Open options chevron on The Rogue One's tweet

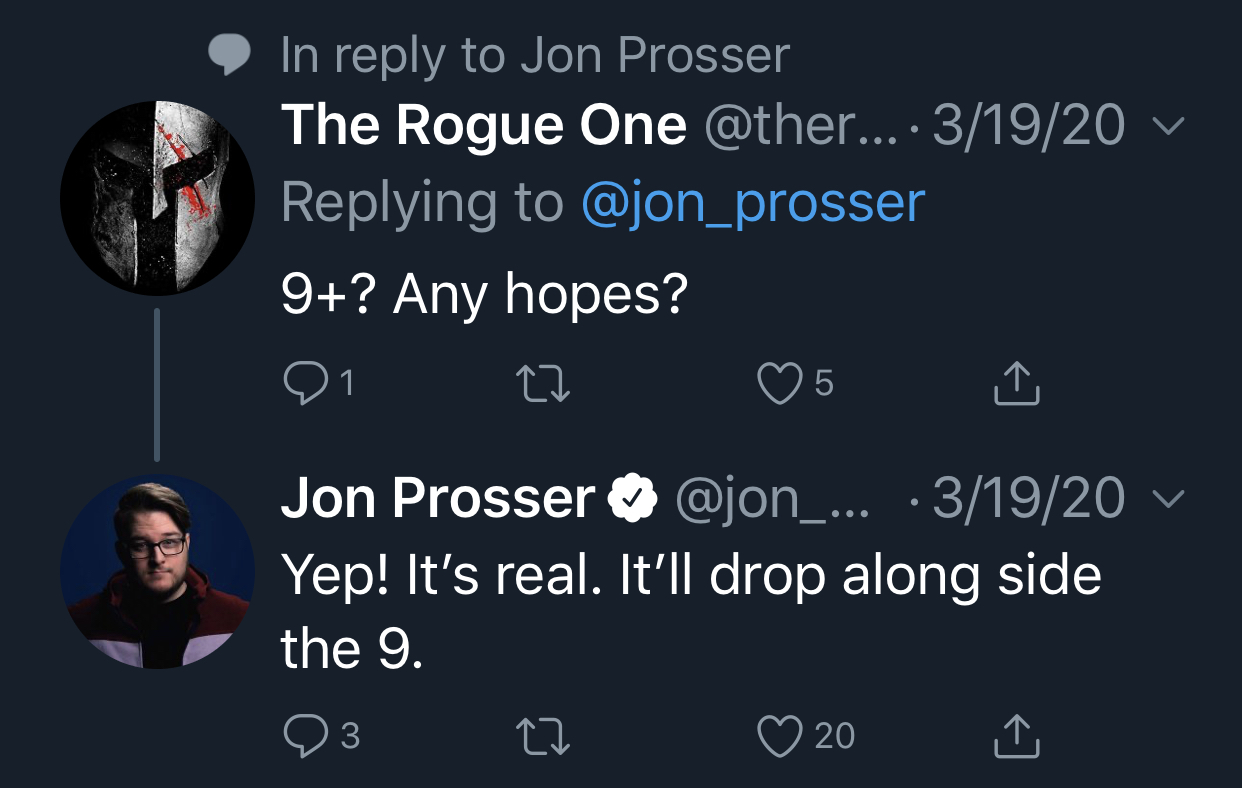point(1167,127)
